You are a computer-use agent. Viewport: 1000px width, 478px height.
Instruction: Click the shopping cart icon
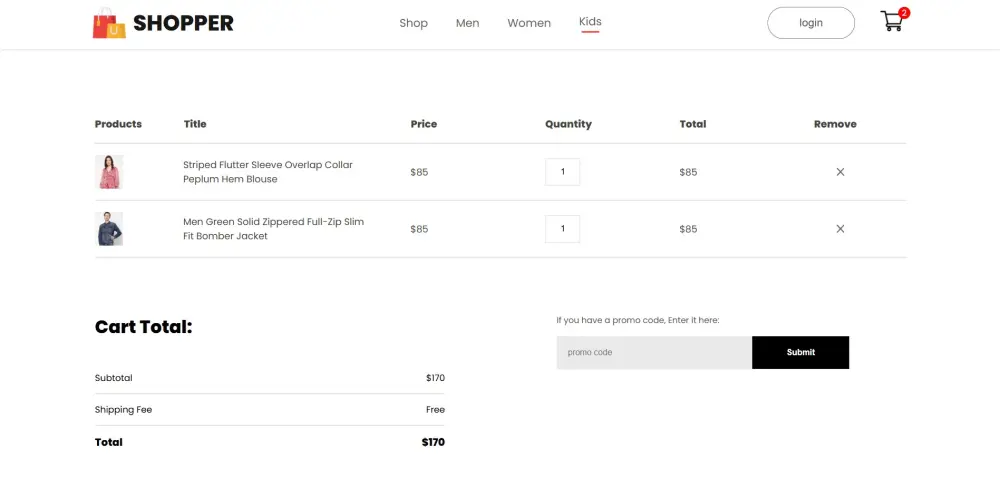tap(890, 22)
